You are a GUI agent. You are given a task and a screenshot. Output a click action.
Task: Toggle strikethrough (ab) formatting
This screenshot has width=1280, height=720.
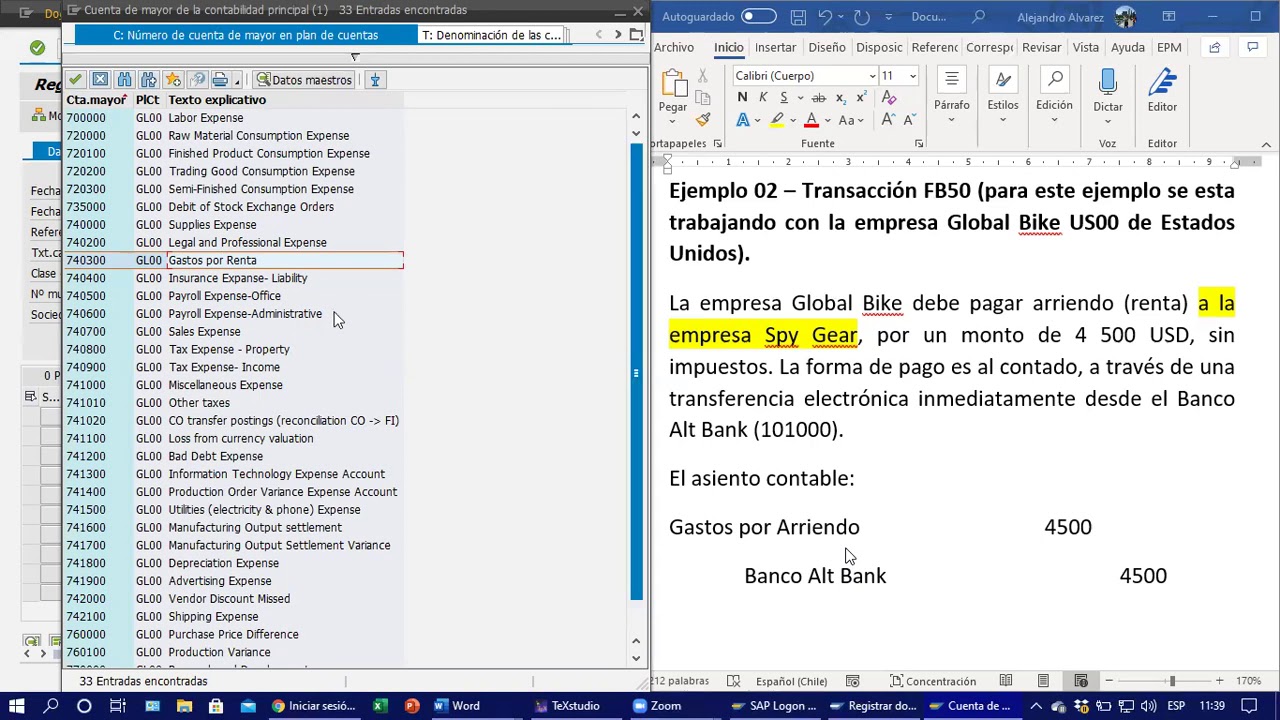coord(819,98)
